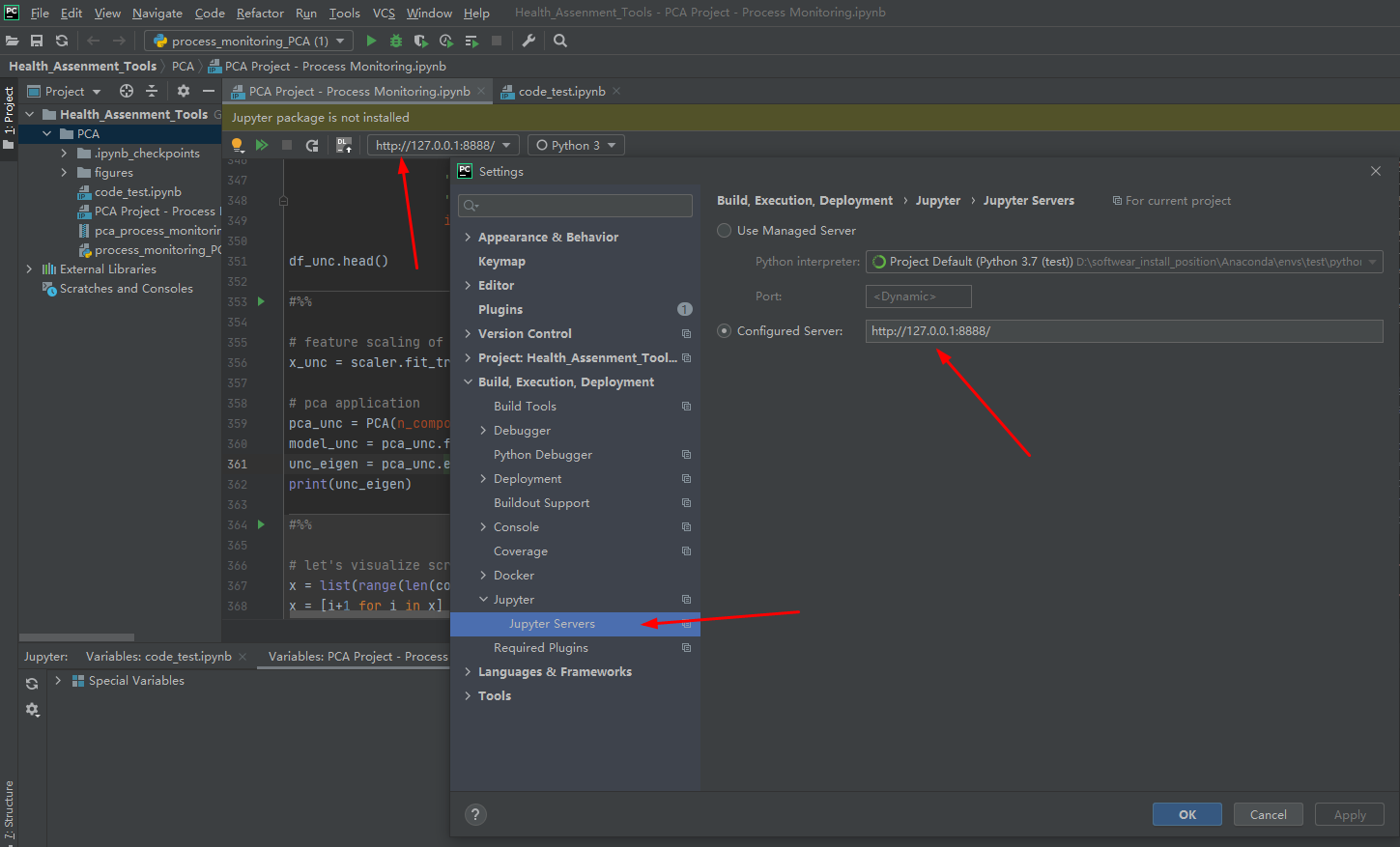This screenshot has height=847, width=1400.
Task: Expand Docker settings node
Action: (x=483, y=576)
